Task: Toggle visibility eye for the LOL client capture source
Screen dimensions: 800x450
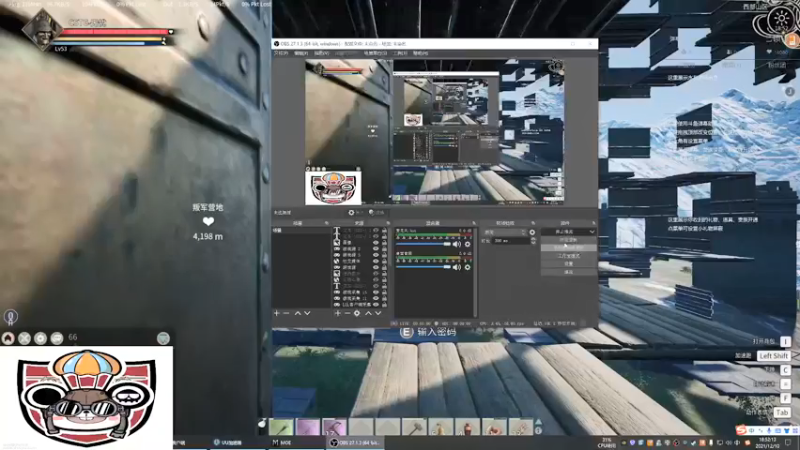Action: (x=376, y=304)
